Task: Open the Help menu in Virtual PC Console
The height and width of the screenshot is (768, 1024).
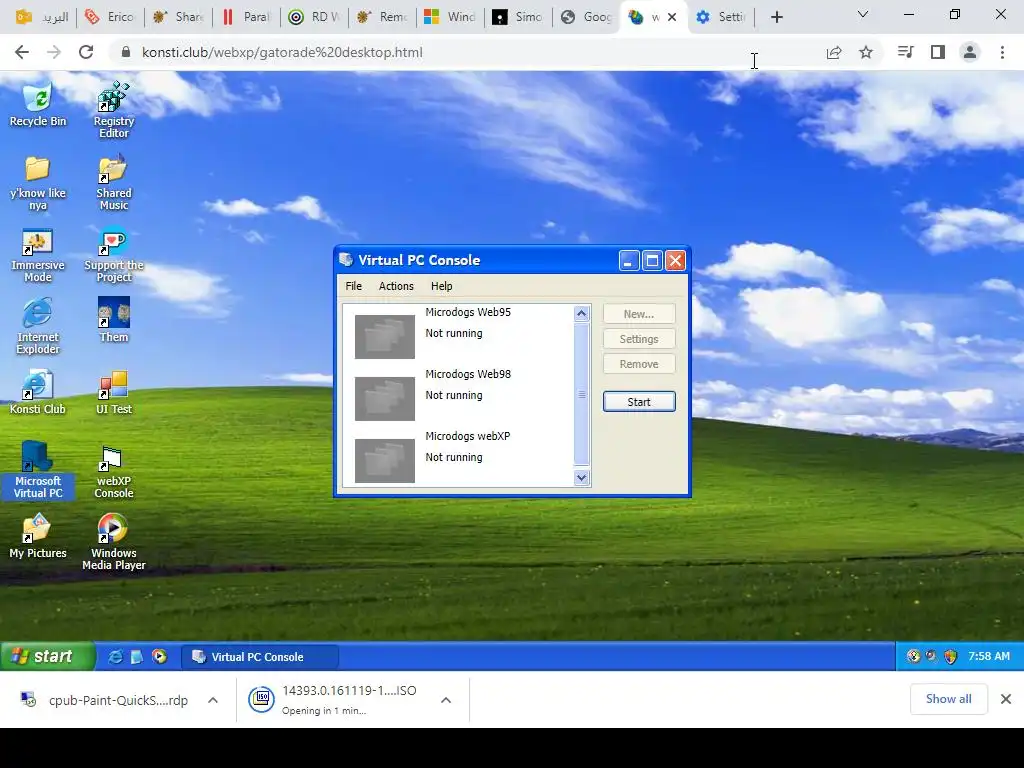Action: click(441, 286)
